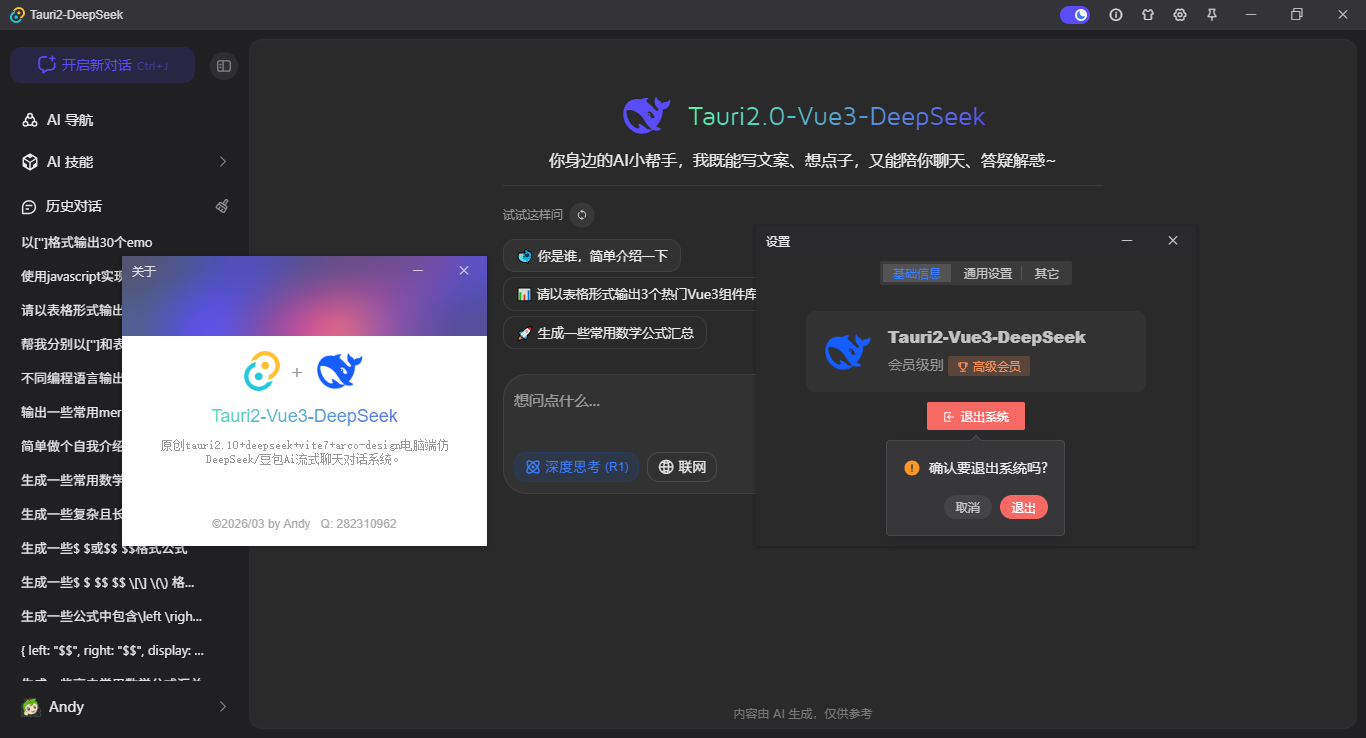Switch to the 其它 settings tab

(x=1046, y=273)
